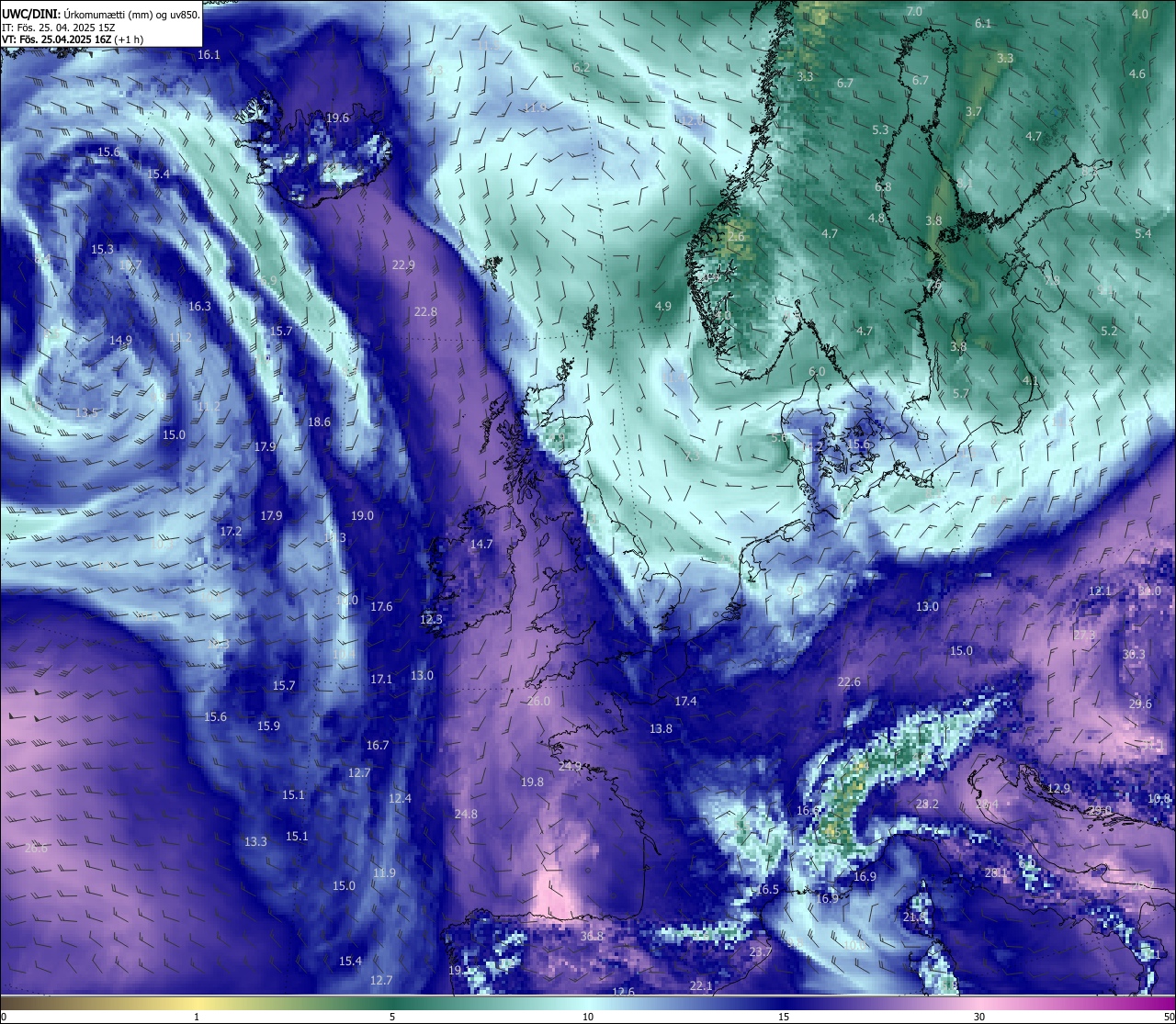Click the 16.3 value in the Atlantic
The height and width of the screenshot is (1024, 1176).
199,306
